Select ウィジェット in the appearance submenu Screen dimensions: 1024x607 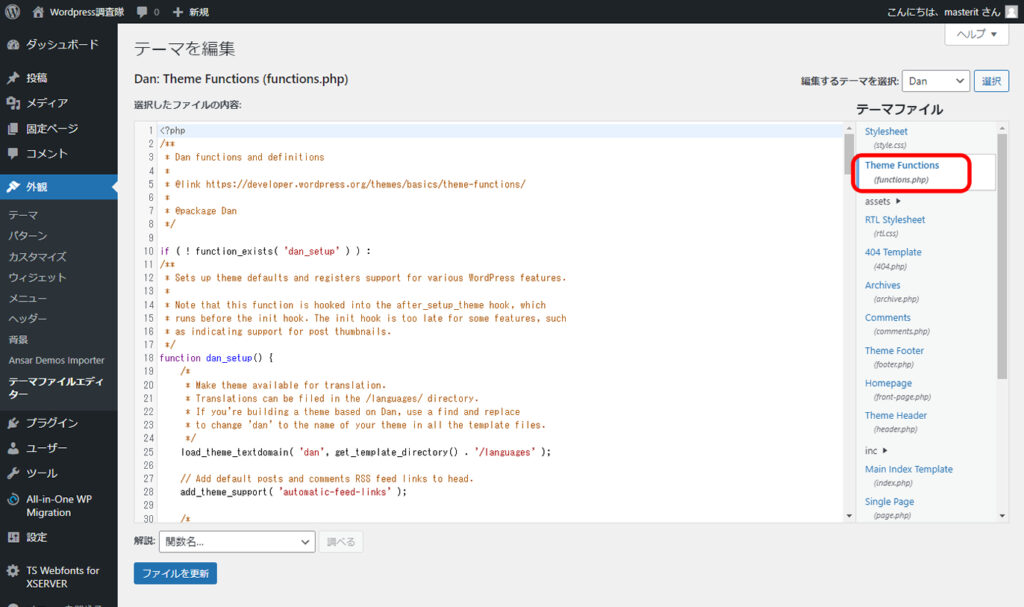(37, 277)
